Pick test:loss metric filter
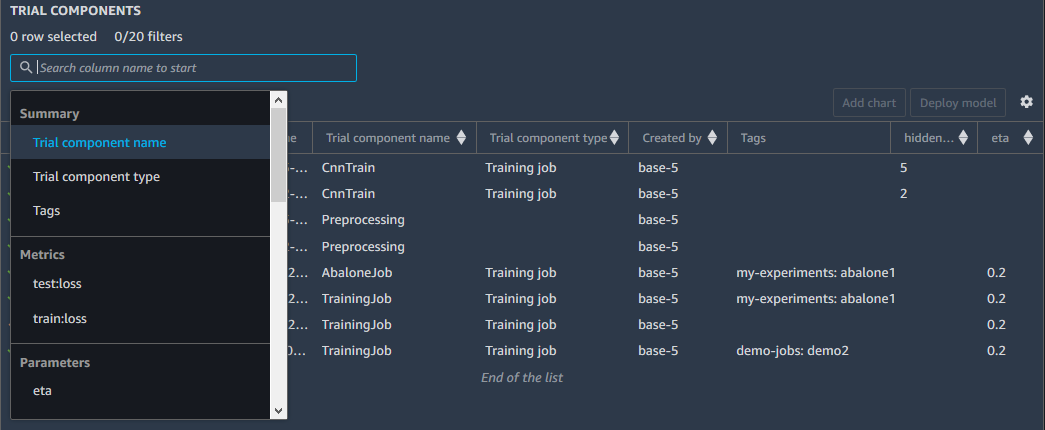This screenshot has width=1045, height=430. [x=57, y=284]
